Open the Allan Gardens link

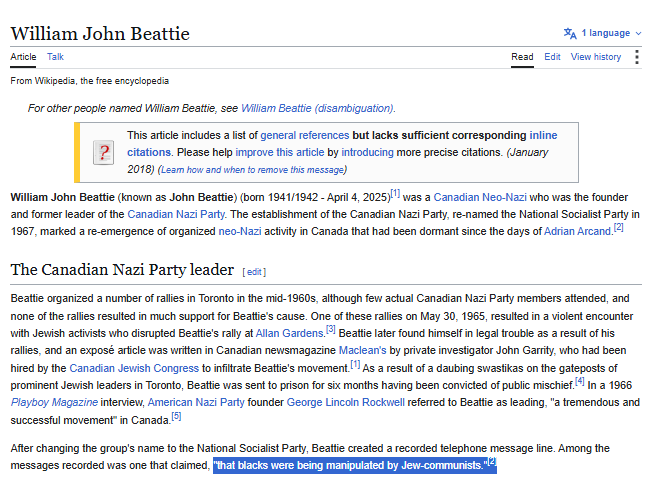pyautogui.click(x=290, y=333)
